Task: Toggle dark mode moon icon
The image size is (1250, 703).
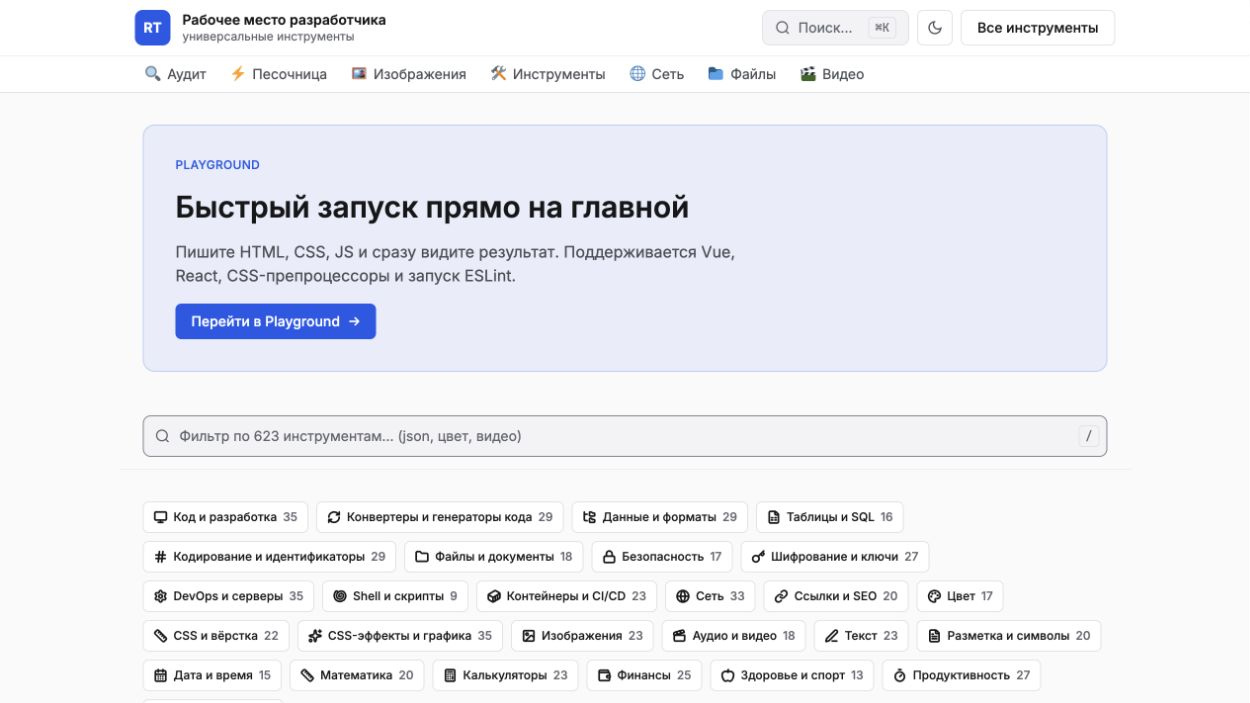Action: point(935,28)
